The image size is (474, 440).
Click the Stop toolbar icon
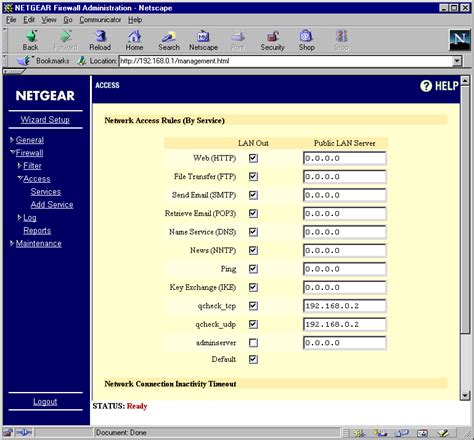click(x=342, y=36)
